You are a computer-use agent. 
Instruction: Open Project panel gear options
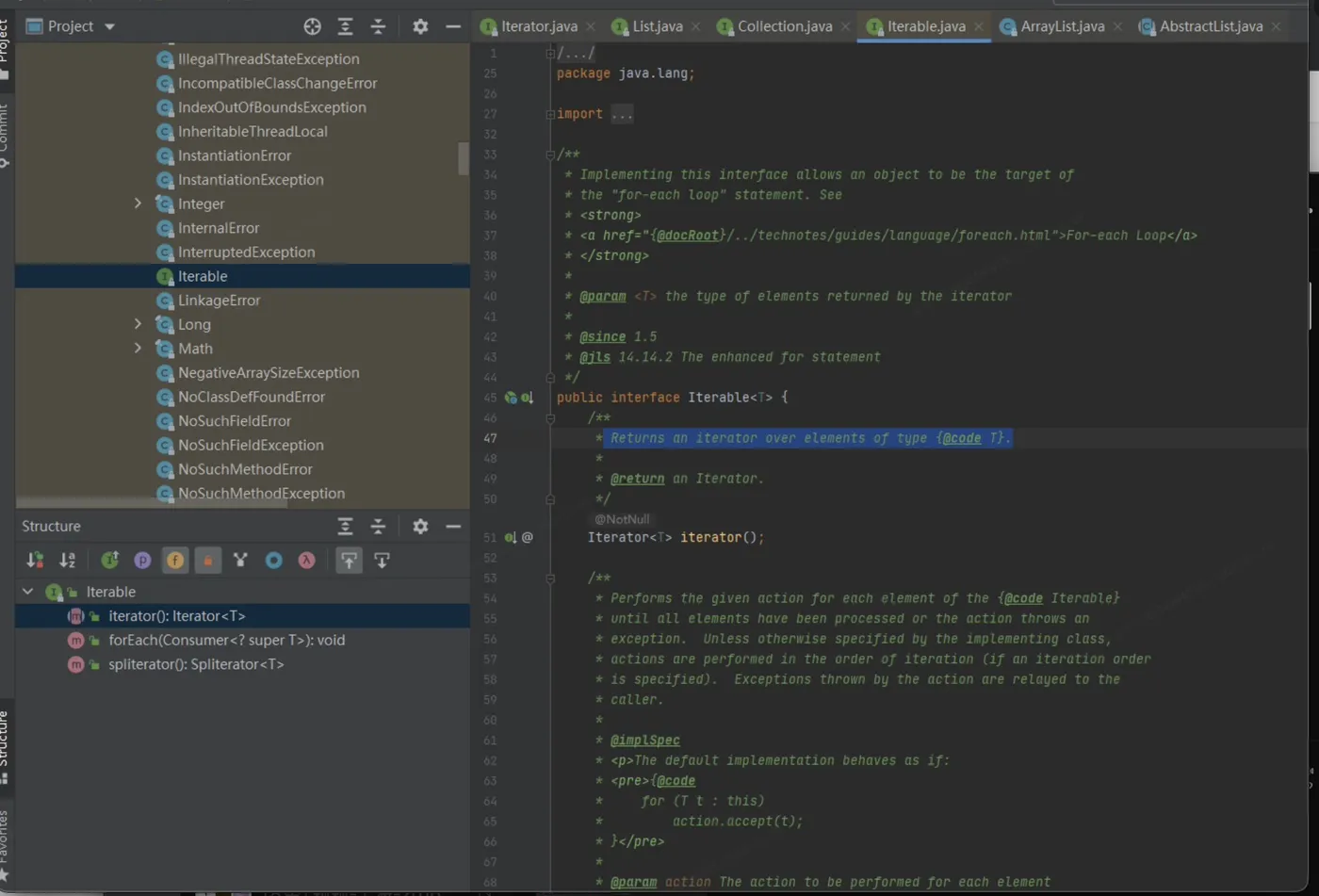point(420,26)
